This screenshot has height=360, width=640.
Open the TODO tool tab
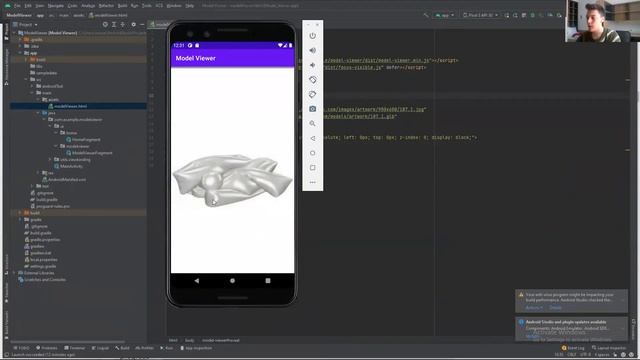[x=21, y=348]
